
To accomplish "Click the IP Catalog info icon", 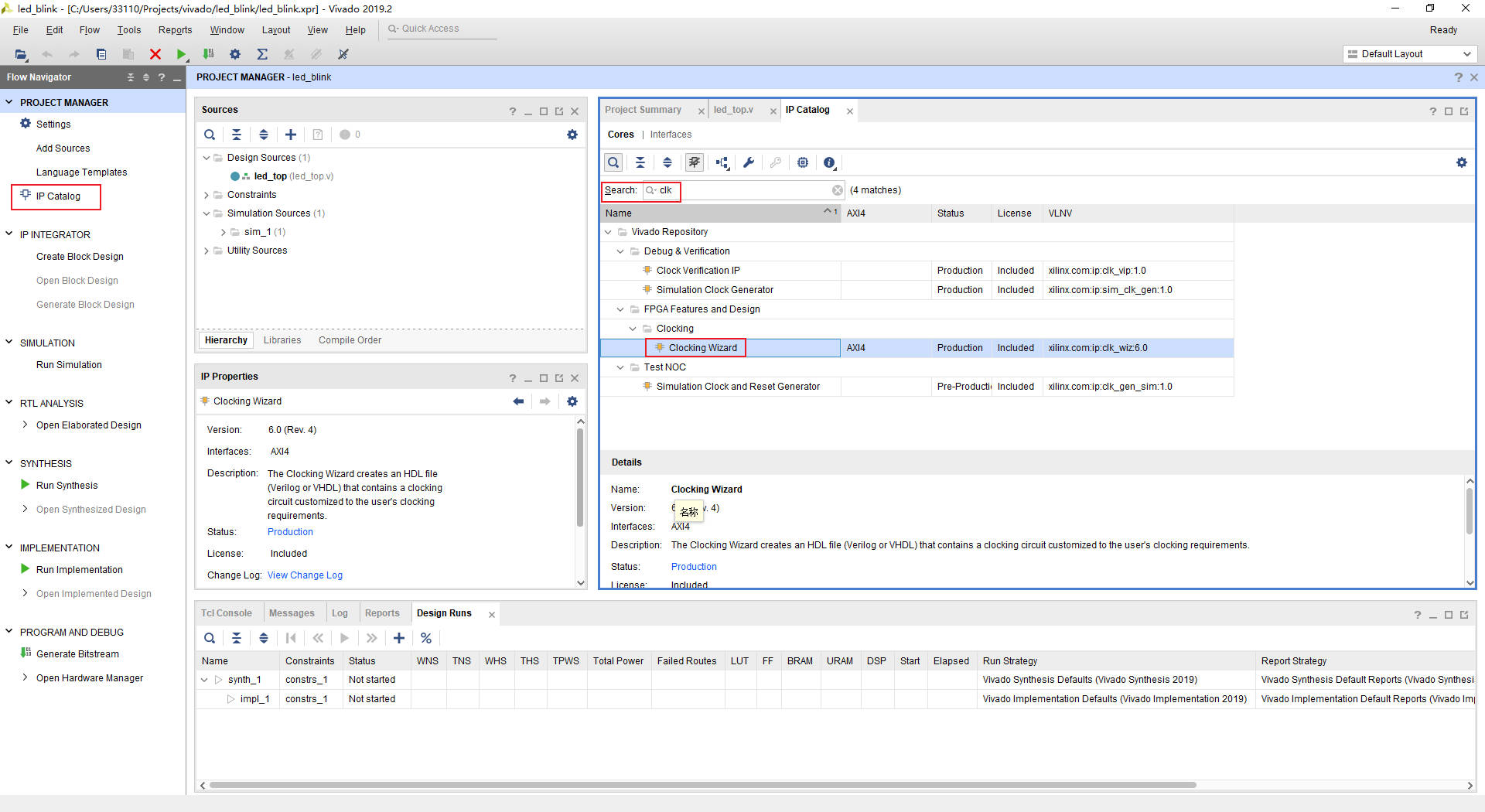I will (829, 162).
